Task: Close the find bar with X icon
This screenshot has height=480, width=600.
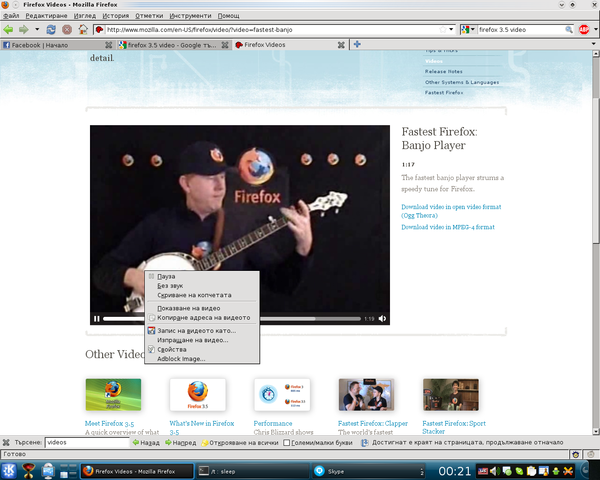Action: [6, 442]
